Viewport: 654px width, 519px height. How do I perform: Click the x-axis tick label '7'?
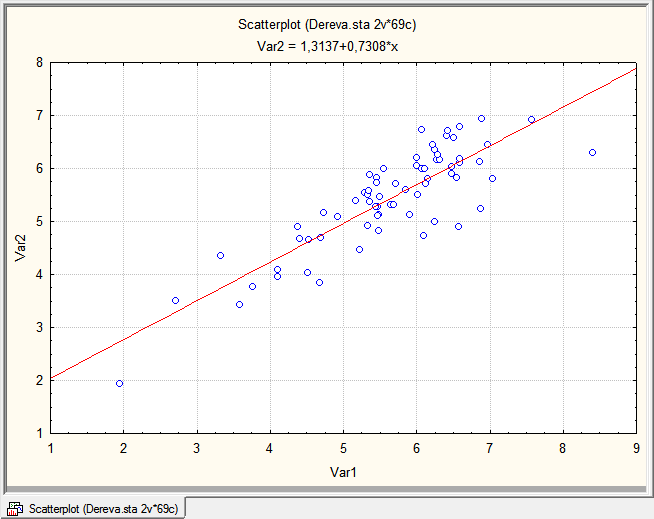tap(490, 448)
